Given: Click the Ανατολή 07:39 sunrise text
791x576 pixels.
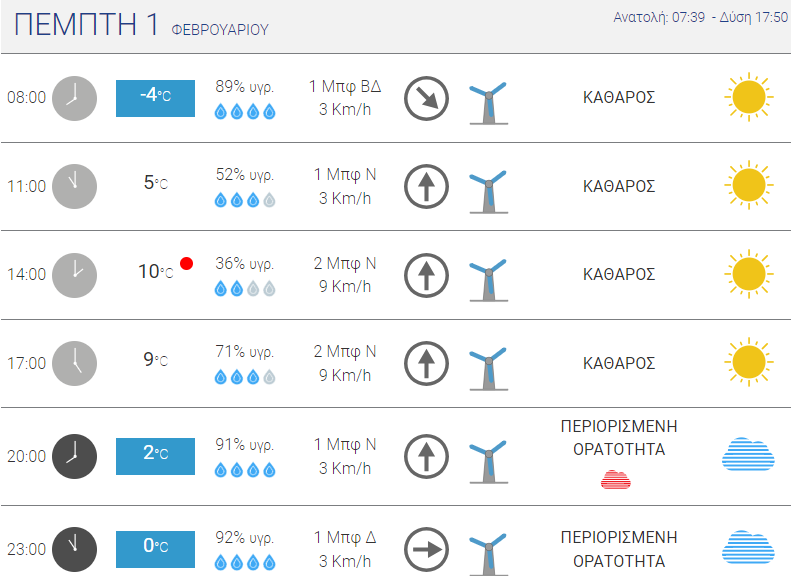Looking at the screenshot, I should coord(659,18).
